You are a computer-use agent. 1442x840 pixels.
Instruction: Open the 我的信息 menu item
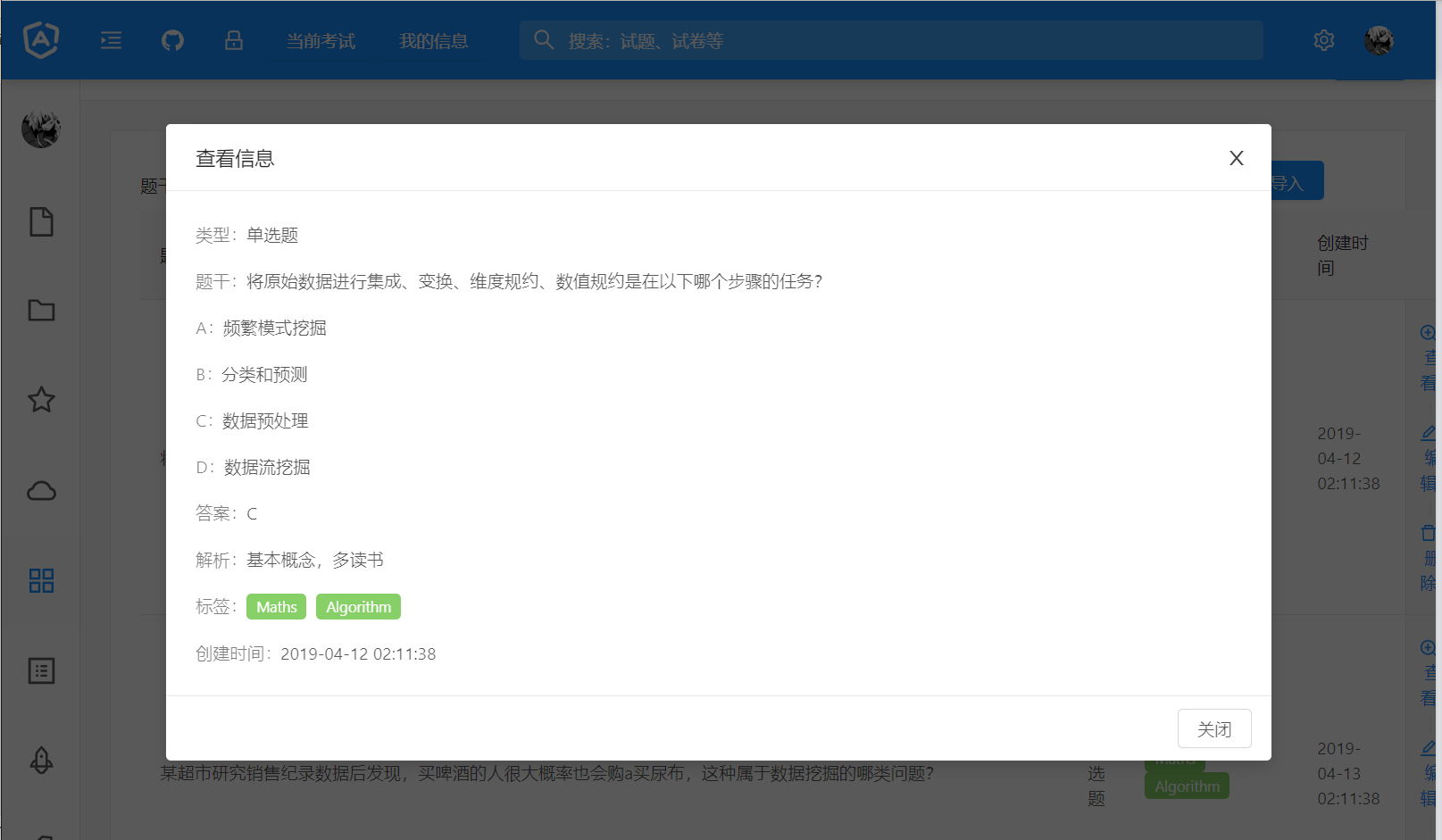tap(433, 41)
